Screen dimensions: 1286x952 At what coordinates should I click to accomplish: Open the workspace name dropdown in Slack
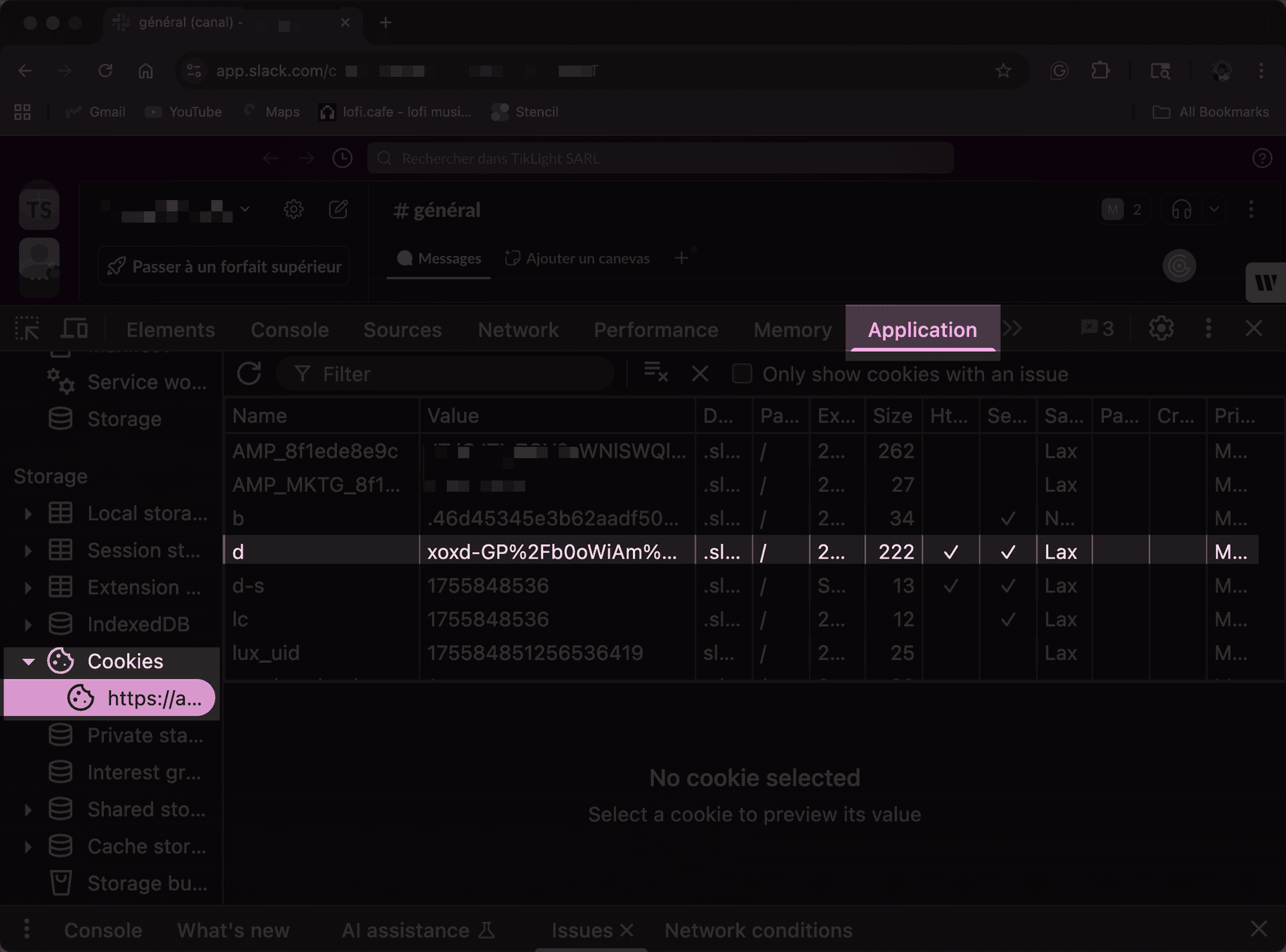point(246,209)
